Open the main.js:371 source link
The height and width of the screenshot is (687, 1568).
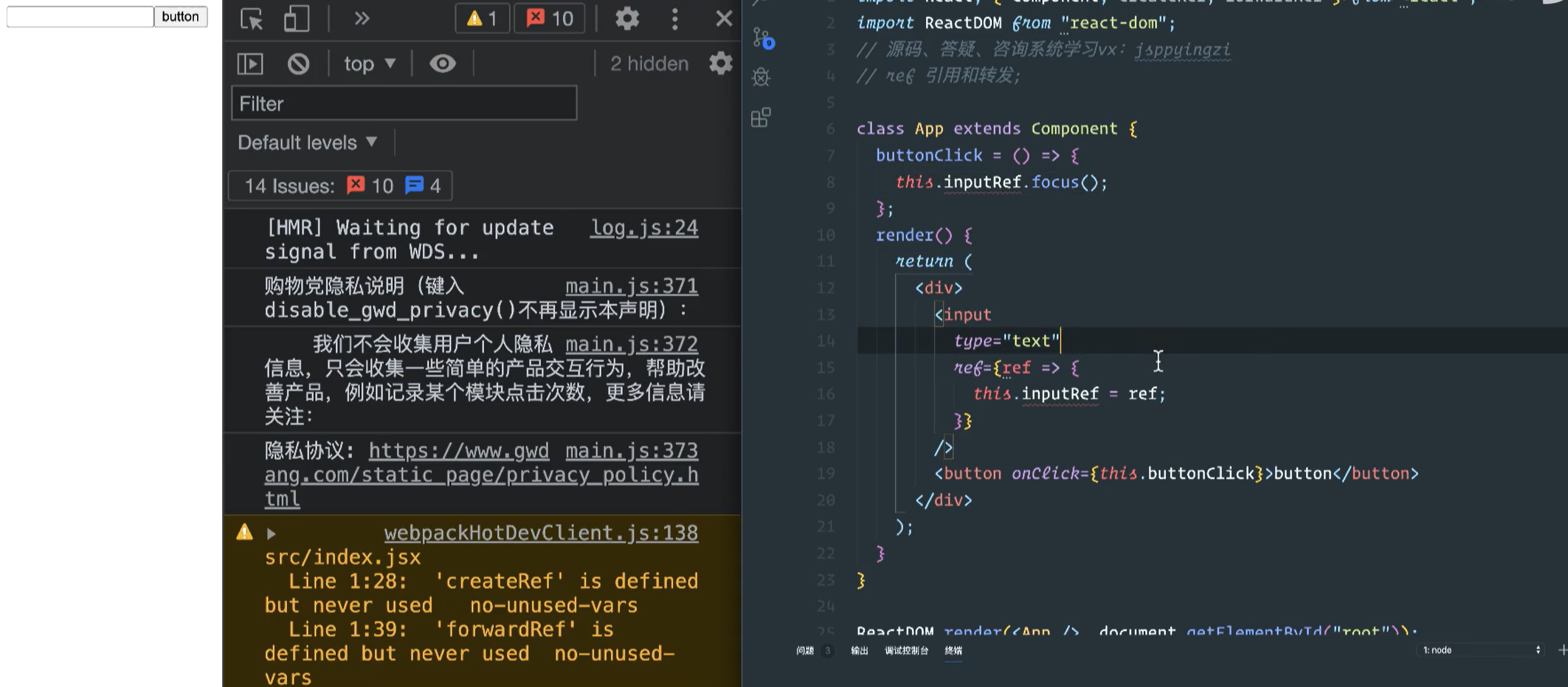(x=632, y=286)
